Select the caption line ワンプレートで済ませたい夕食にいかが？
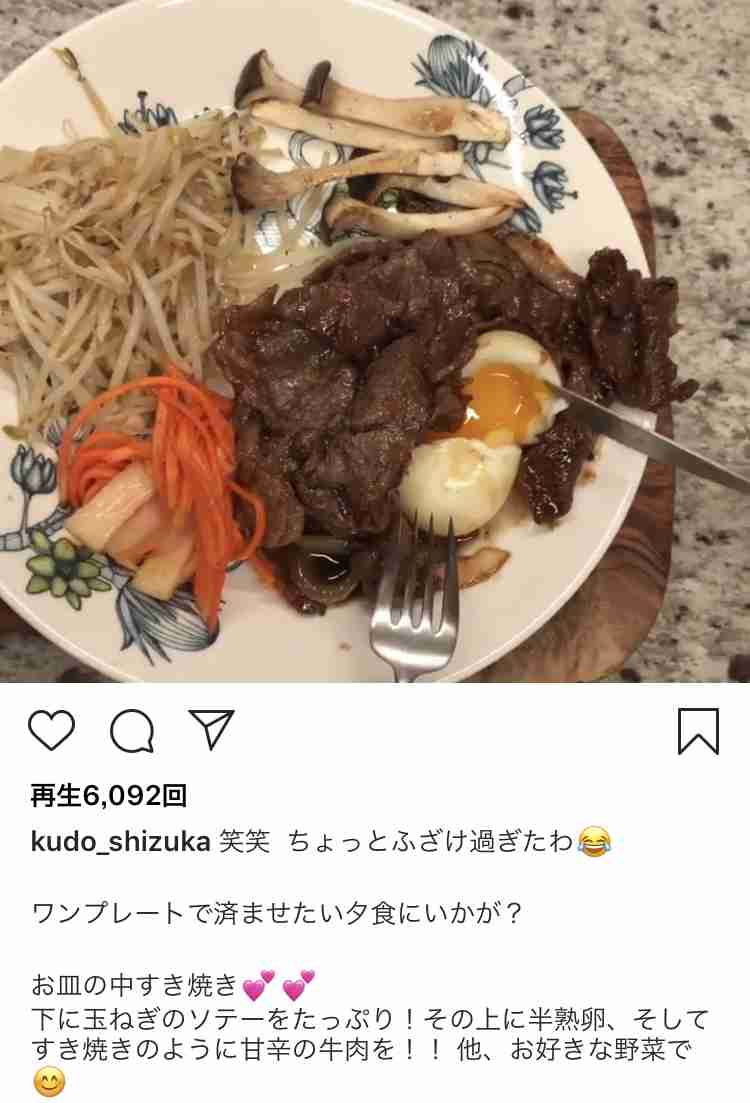 pos(278,913)
